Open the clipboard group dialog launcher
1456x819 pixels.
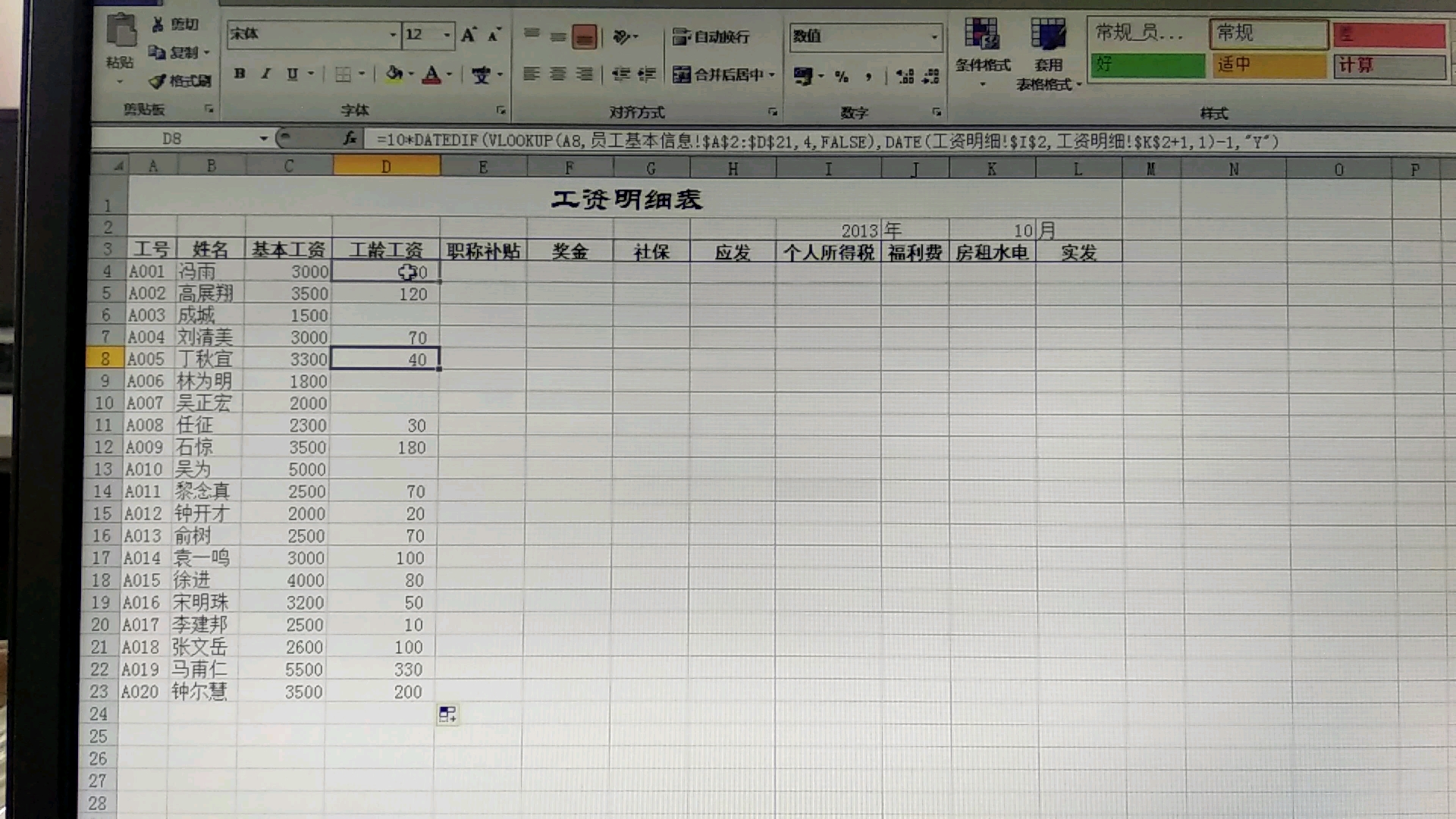[x=209, y=110]
